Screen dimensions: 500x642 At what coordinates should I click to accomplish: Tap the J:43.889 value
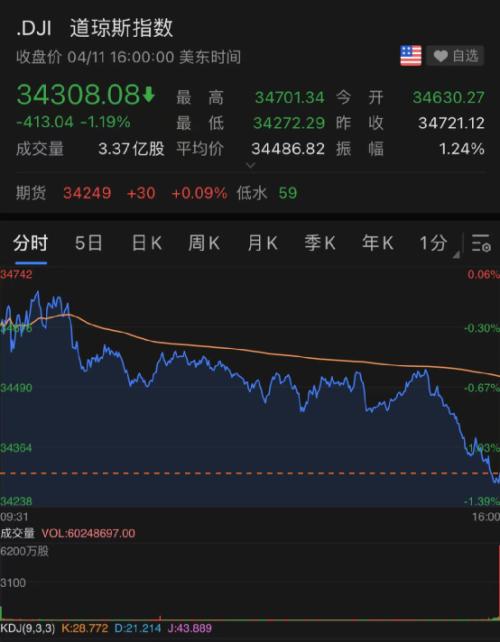coord(190,628)
